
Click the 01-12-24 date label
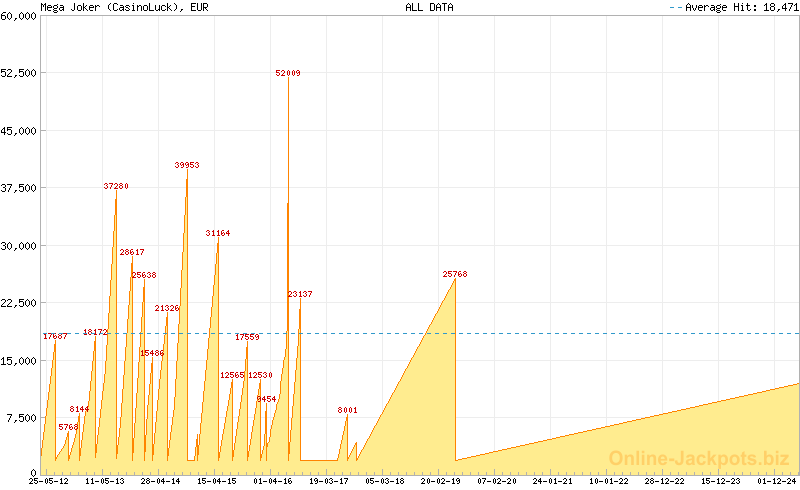pyautogui.click(x=777, y=481)
